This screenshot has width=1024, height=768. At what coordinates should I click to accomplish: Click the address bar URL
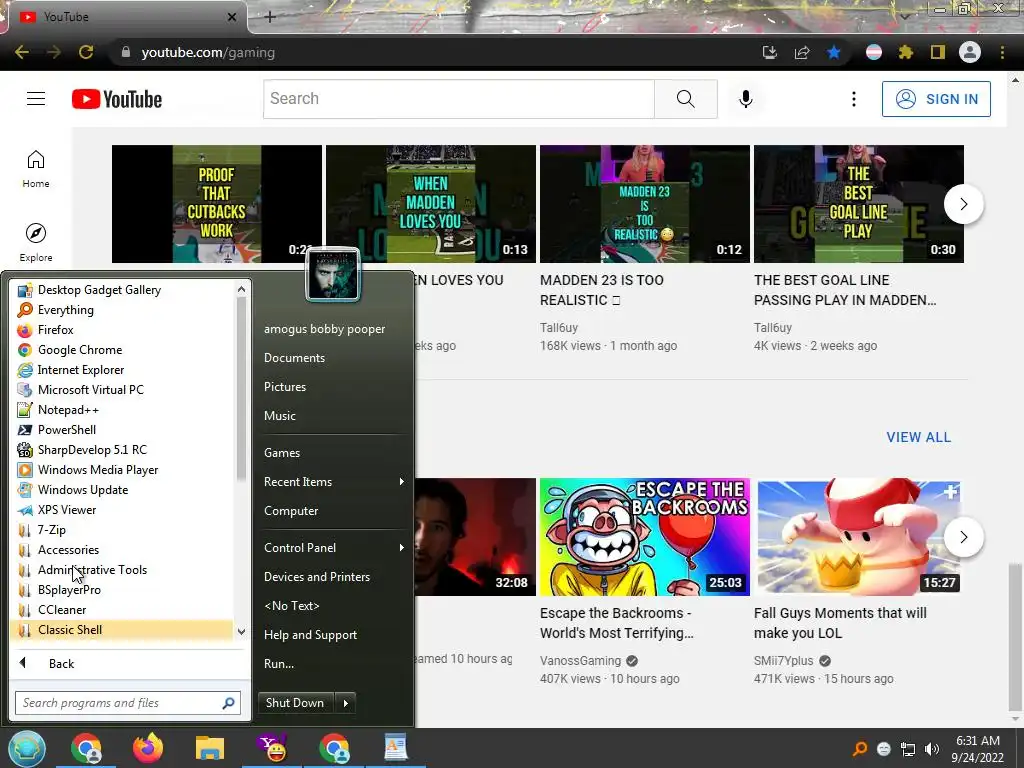[x=208, y=52]
